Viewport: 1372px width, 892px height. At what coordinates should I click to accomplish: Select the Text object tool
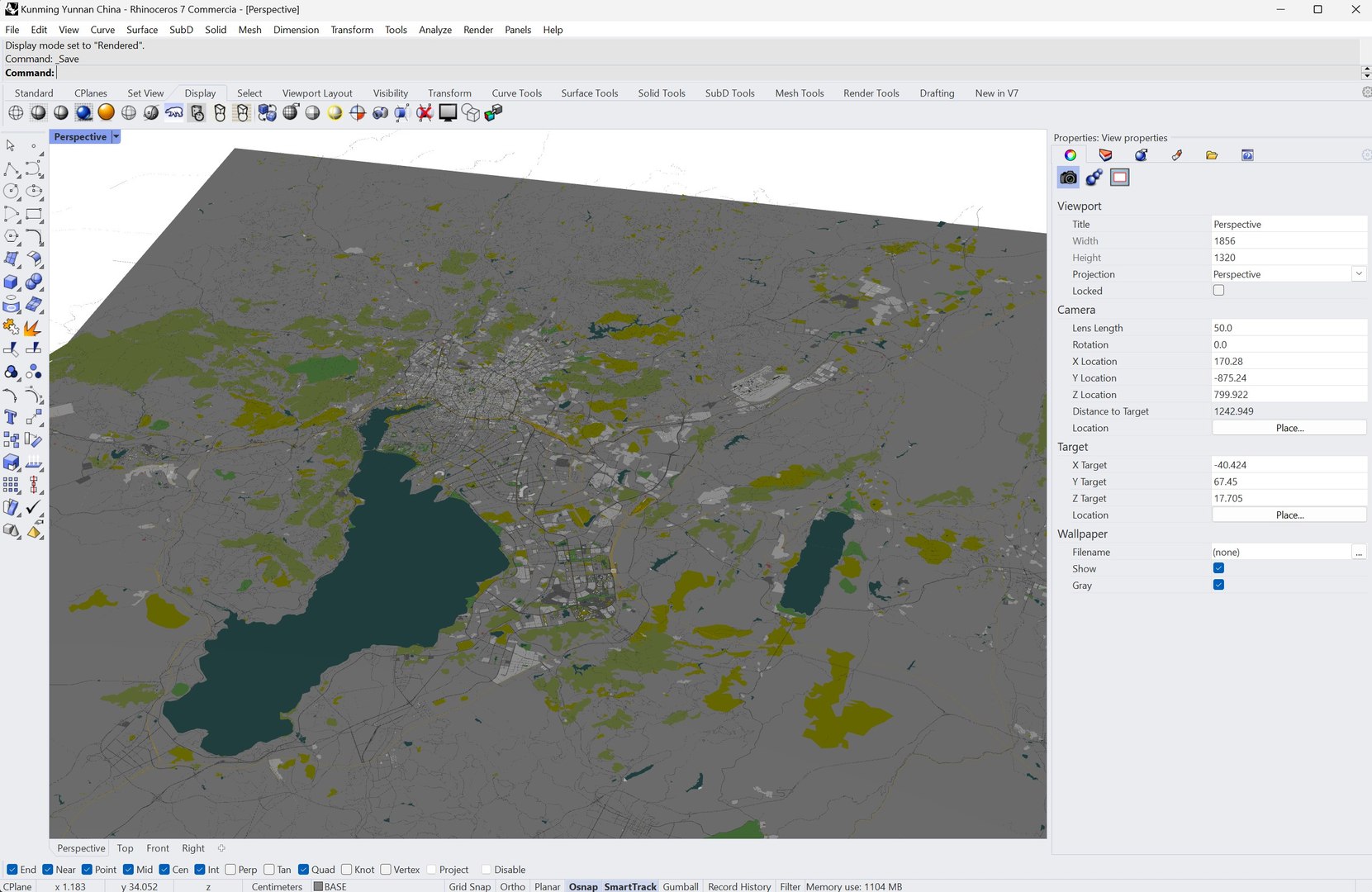click(x=12, y=417)
